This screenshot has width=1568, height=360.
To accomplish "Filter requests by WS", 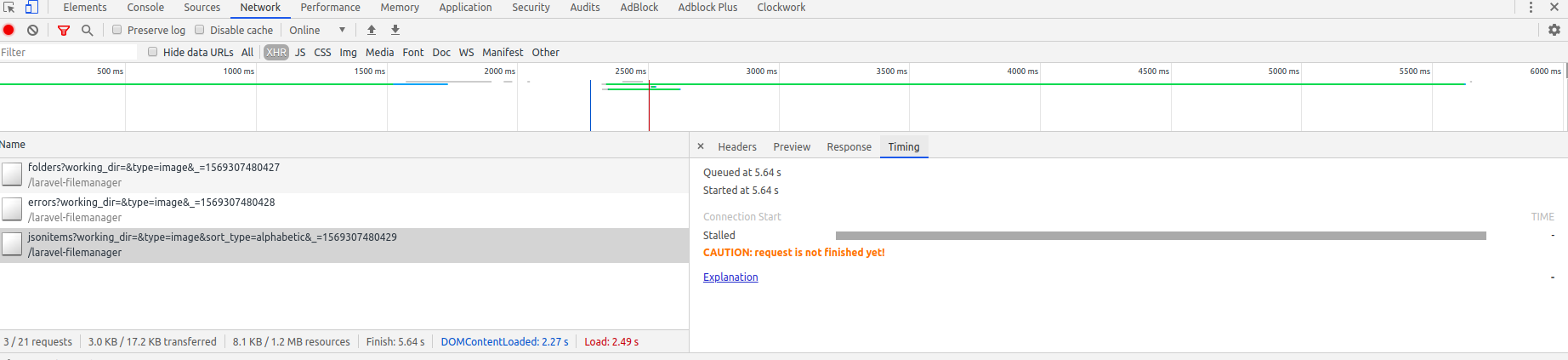I will tap(467, 52).
